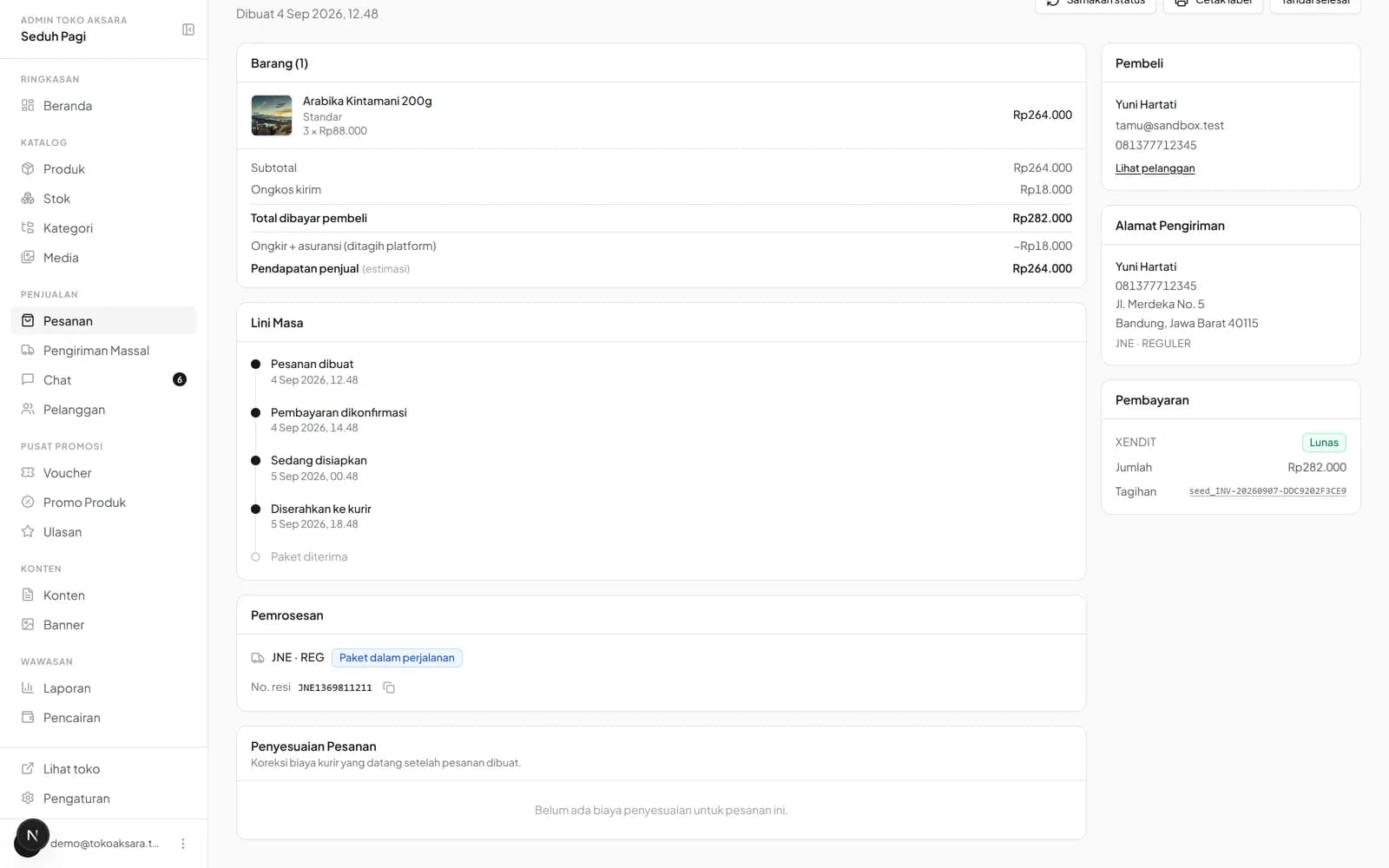Click the Produk box icon
This screenshot has width=1389, height=868.
pyautogui.click(x=28, y=169)
